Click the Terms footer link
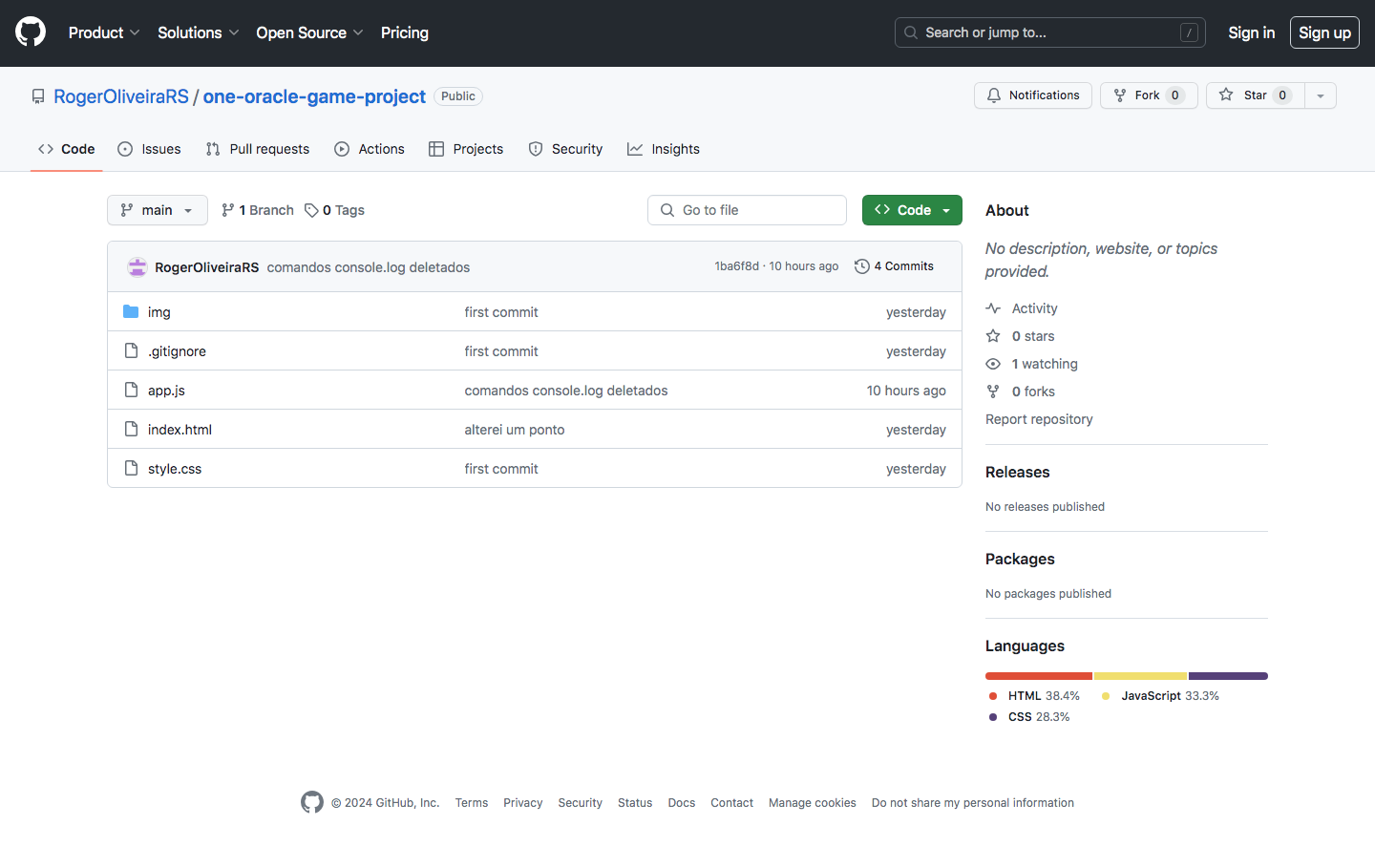The image size is (1375, 868). [472, 803]
